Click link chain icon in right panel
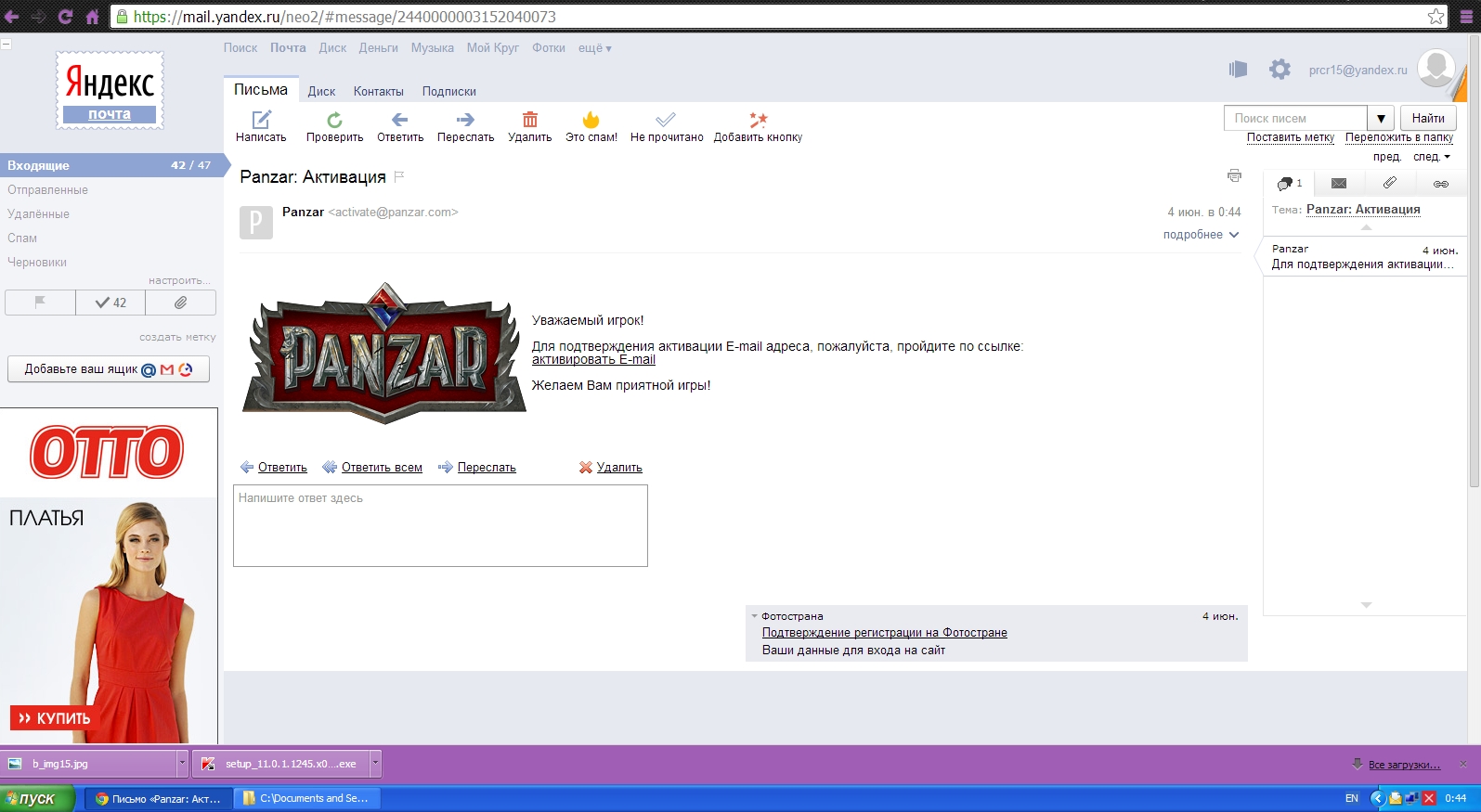1481x812 pixels. (x=1440, y=184)
